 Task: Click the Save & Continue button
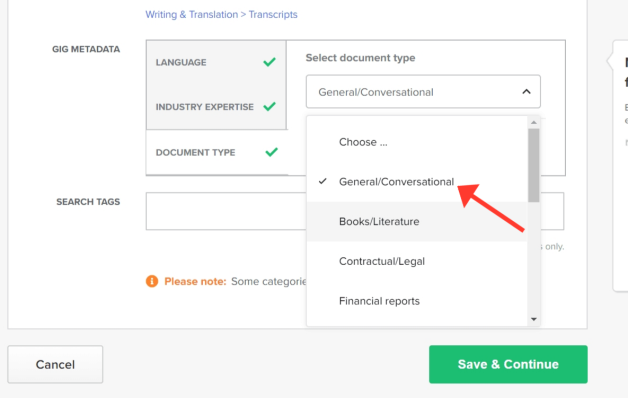[508, 364]
